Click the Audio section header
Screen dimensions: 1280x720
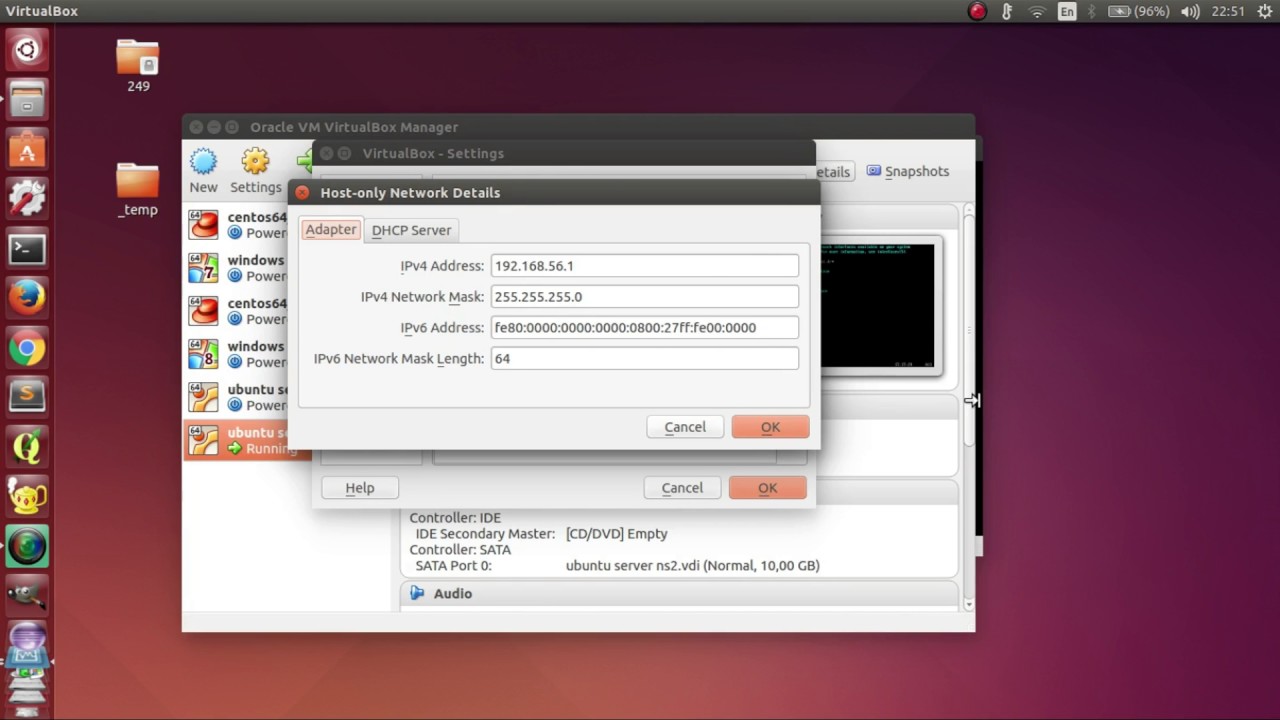tap(679, 594)
